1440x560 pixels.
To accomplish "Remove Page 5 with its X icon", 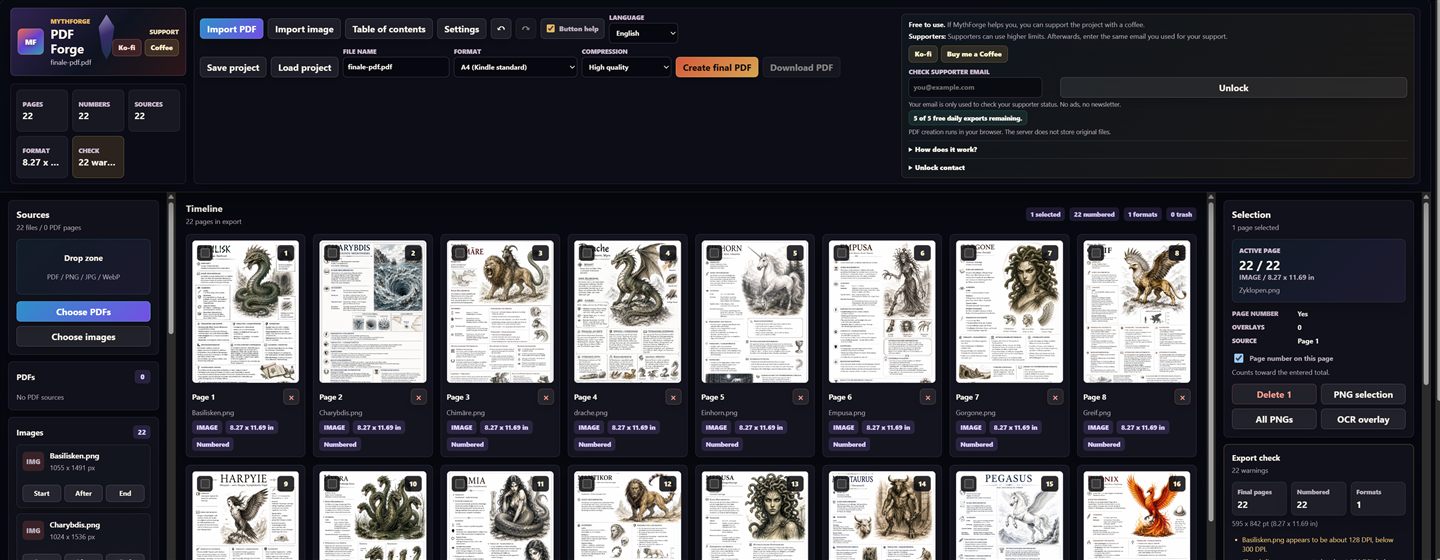I will click(x=800, y=397).
